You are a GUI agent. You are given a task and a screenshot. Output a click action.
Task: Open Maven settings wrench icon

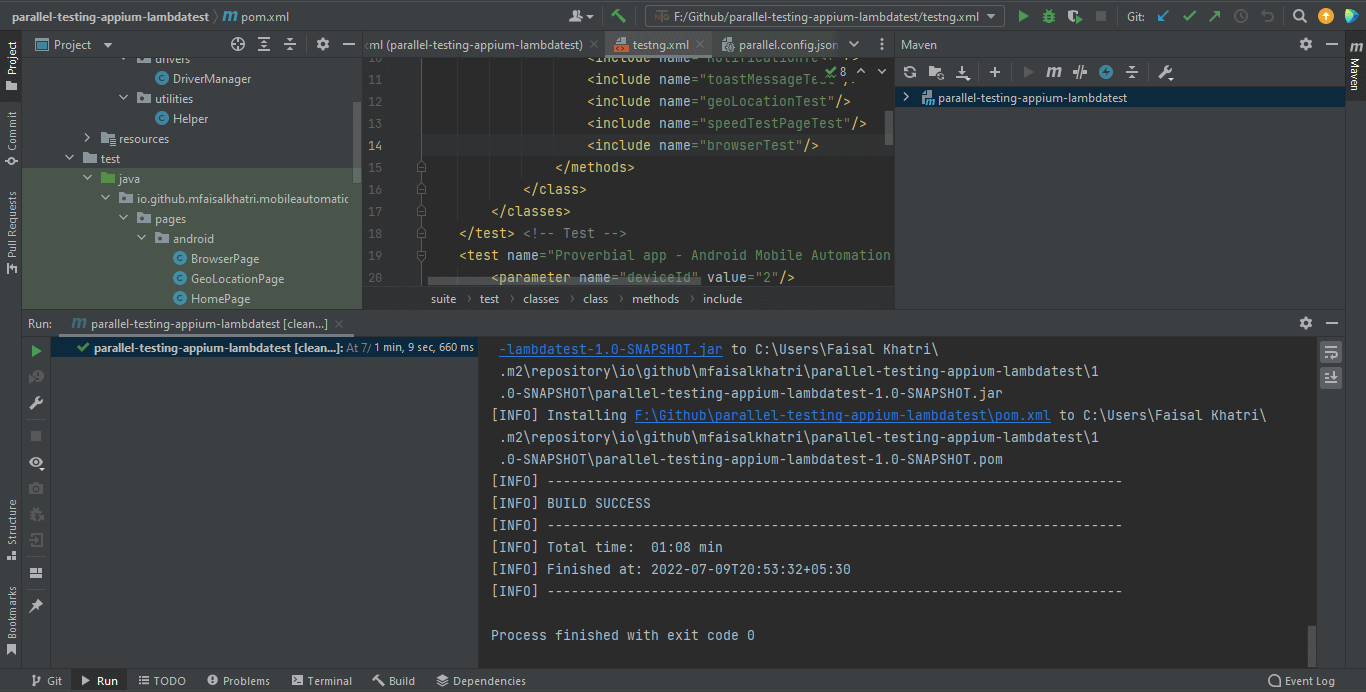click(1163, 72)
